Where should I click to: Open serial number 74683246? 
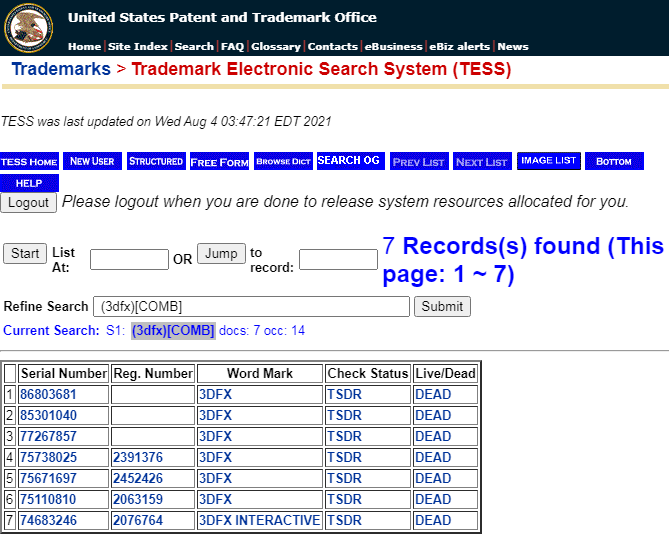pyautogui.click(x=48, y=520)
